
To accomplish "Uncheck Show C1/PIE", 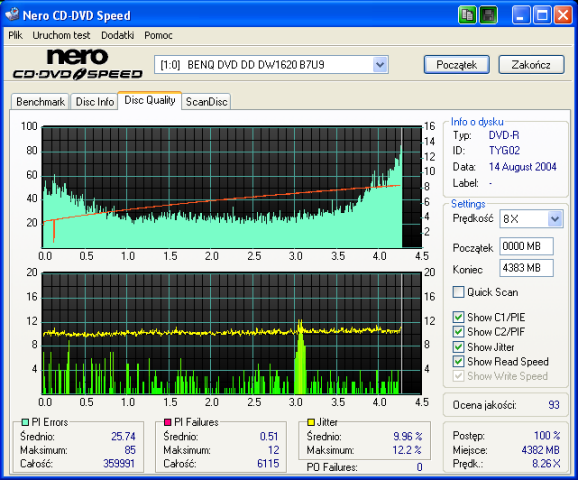I will pos(458,317).
